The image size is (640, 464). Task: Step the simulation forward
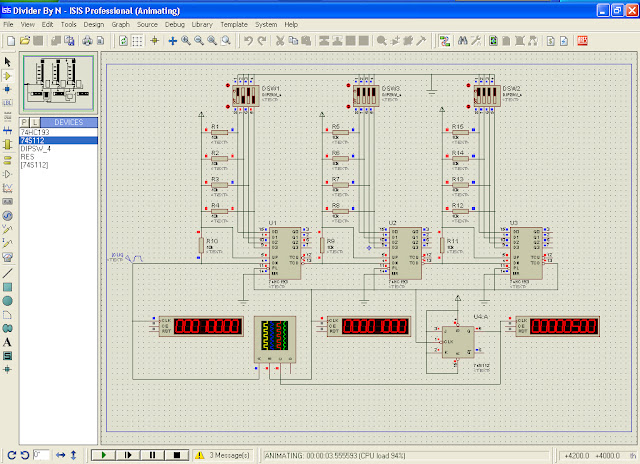(128, 455)
